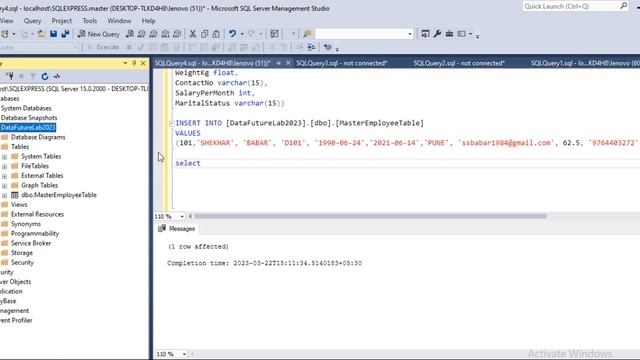The image size is (640, 360).
Task: Select the Storage folder
Action: (22, 253)
